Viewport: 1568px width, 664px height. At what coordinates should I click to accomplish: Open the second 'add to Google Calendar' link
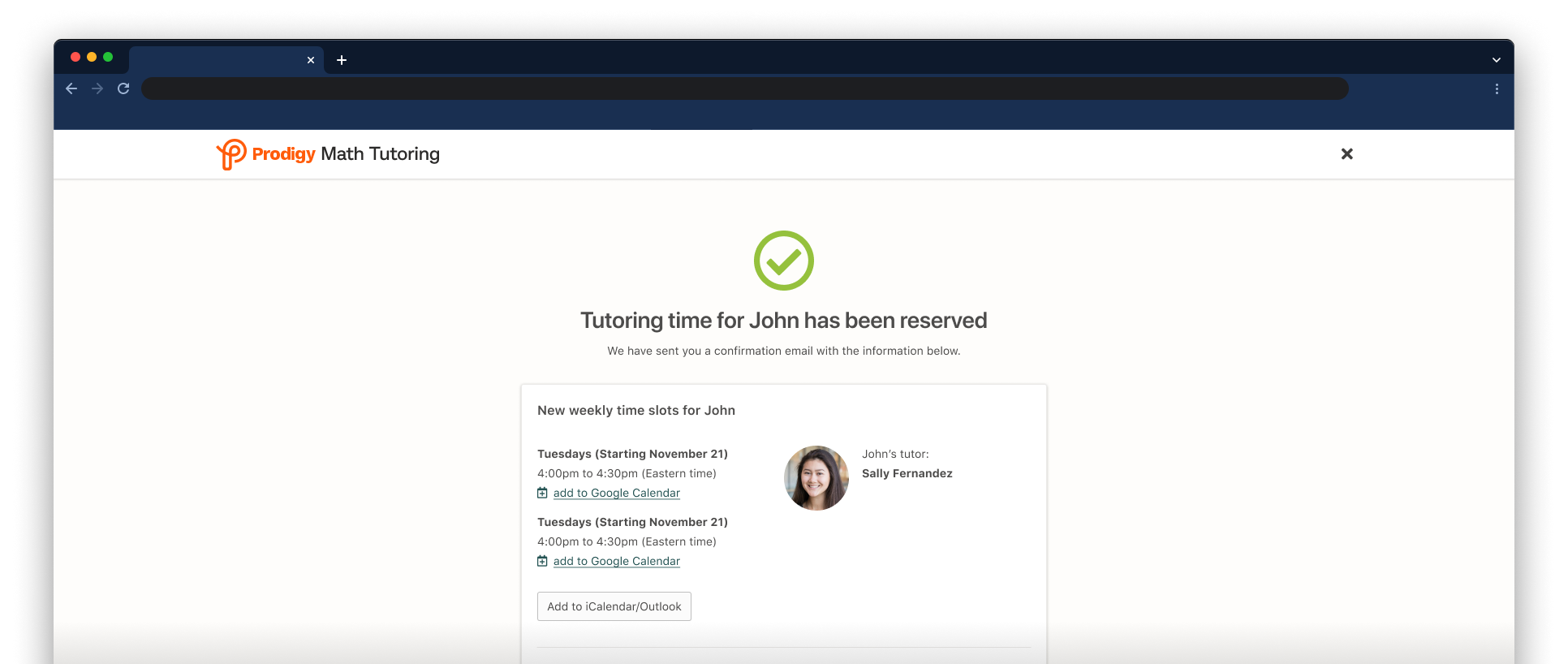click(616, 561)
